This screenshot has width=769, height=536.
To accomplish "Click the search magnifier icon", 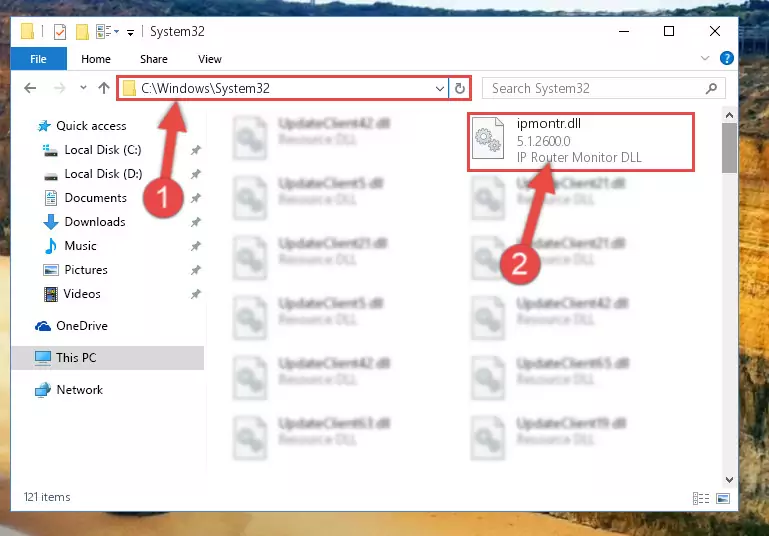I will click(711, 88).
